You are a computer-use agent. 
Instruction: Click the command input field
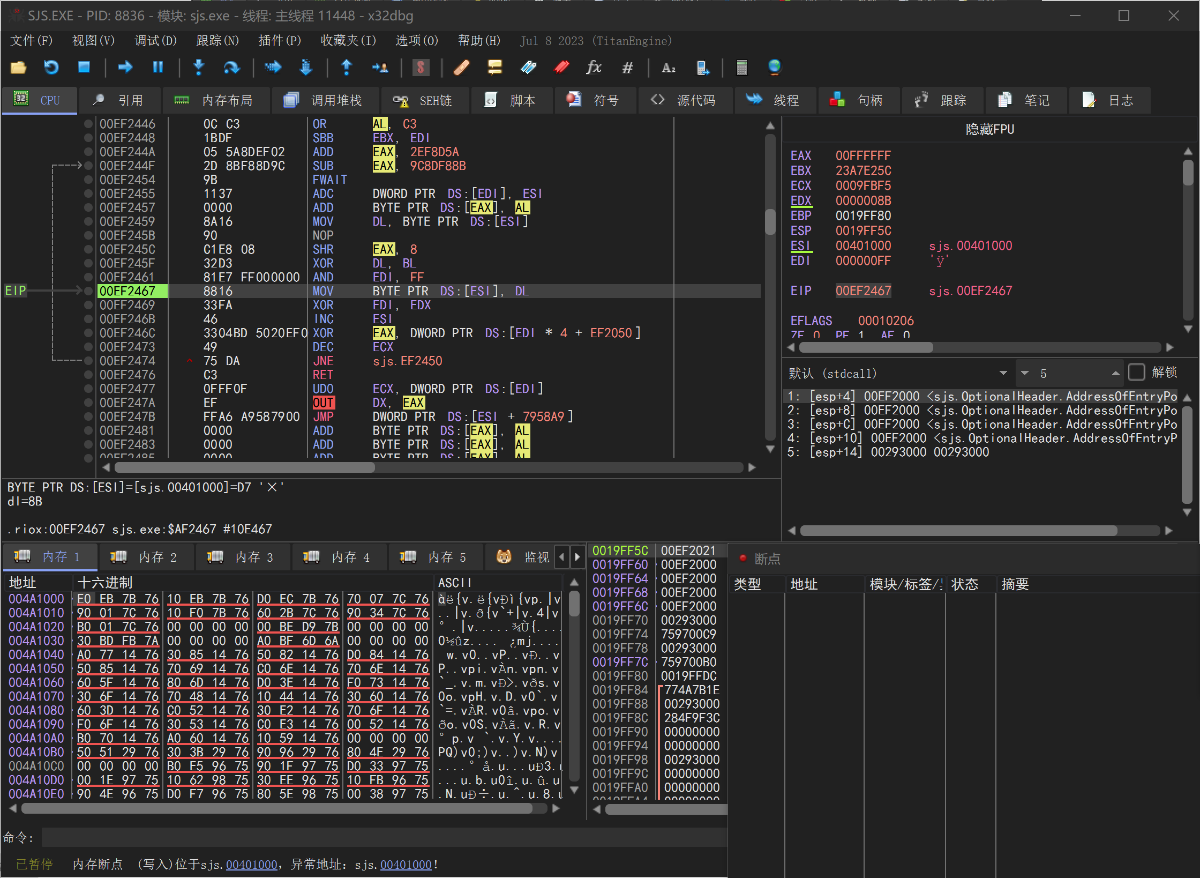click(x=384, y=837)
